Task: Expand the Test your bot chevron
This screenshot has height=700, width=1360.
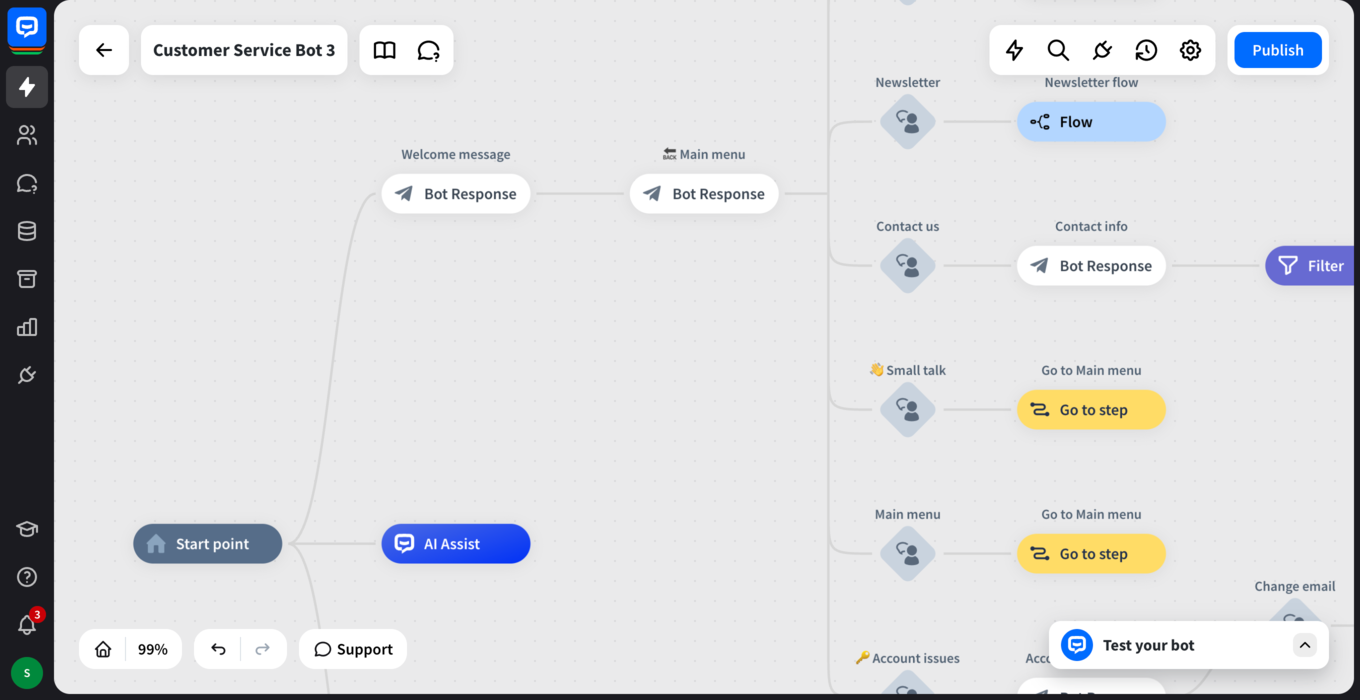Action: click(1305, 645)
